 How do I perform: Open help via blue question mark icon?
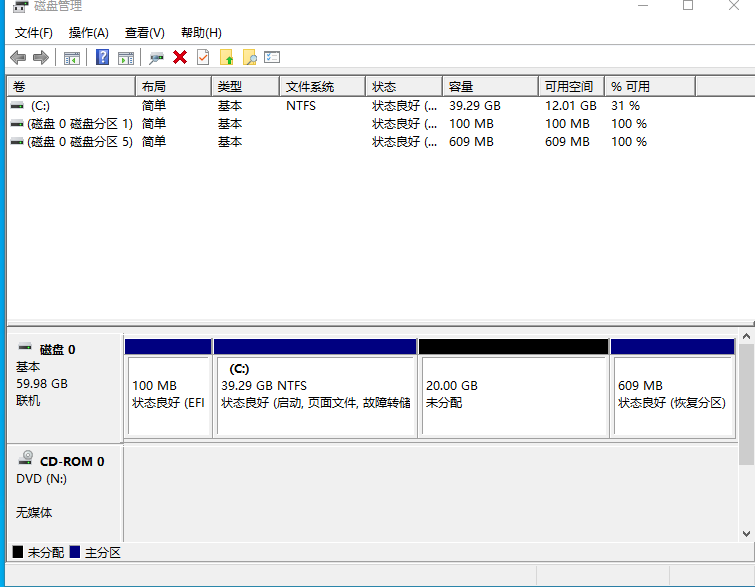point(102,58)
